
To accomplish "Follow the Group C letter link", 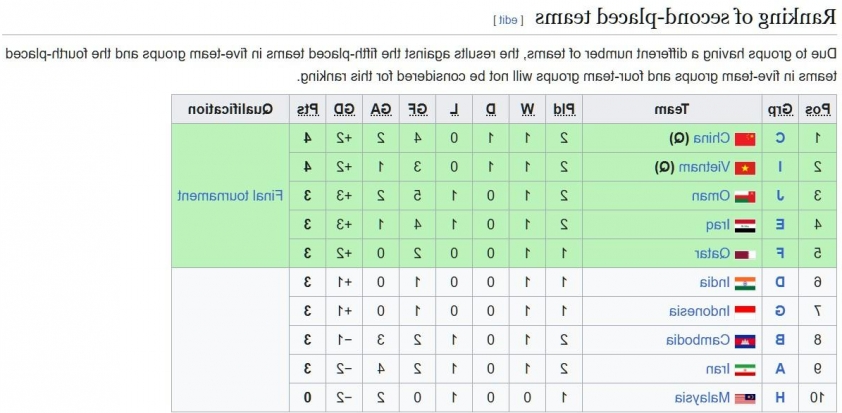I will pos(780,139).
